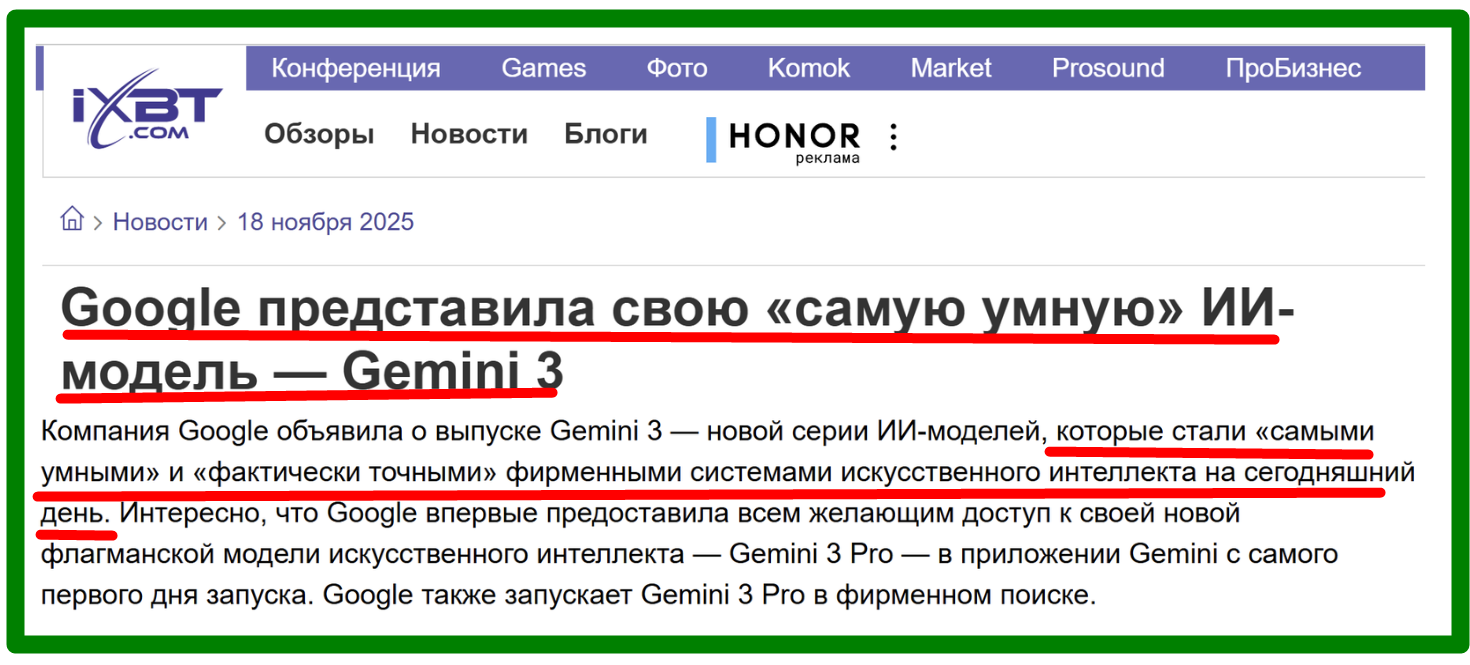This screenshot has width=1470, height=665.
Task: Go to home via house icon
Action: [72, 220]
